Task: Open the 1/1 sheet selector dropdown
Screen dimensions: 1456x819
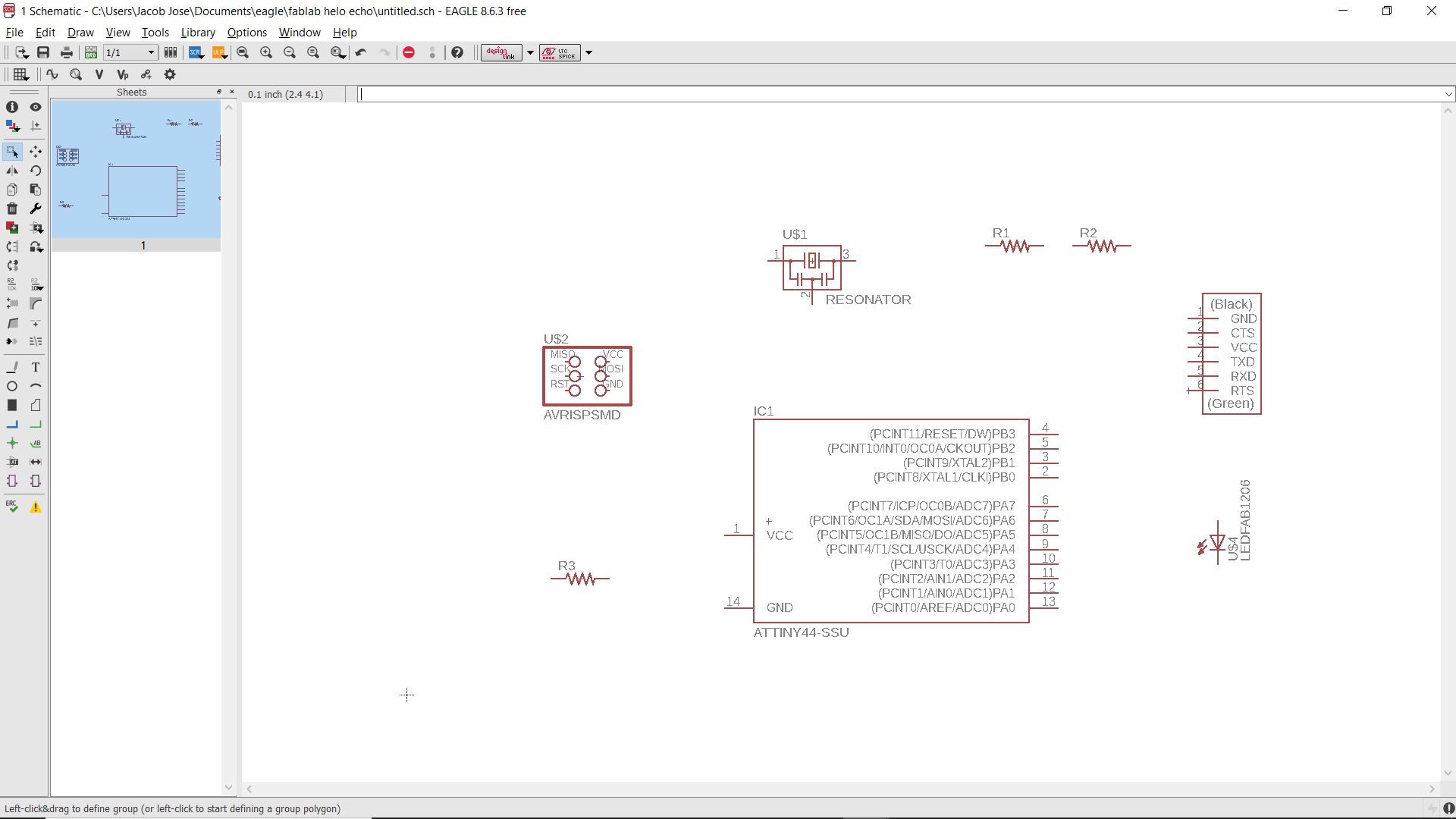Action: 151,52
